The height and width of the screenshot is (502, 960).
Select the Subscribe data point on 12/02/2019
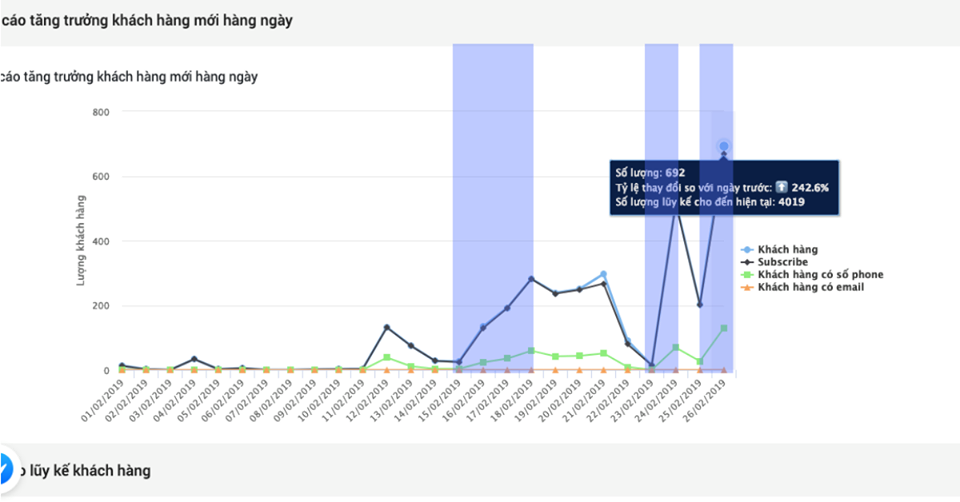pos(387,327)
